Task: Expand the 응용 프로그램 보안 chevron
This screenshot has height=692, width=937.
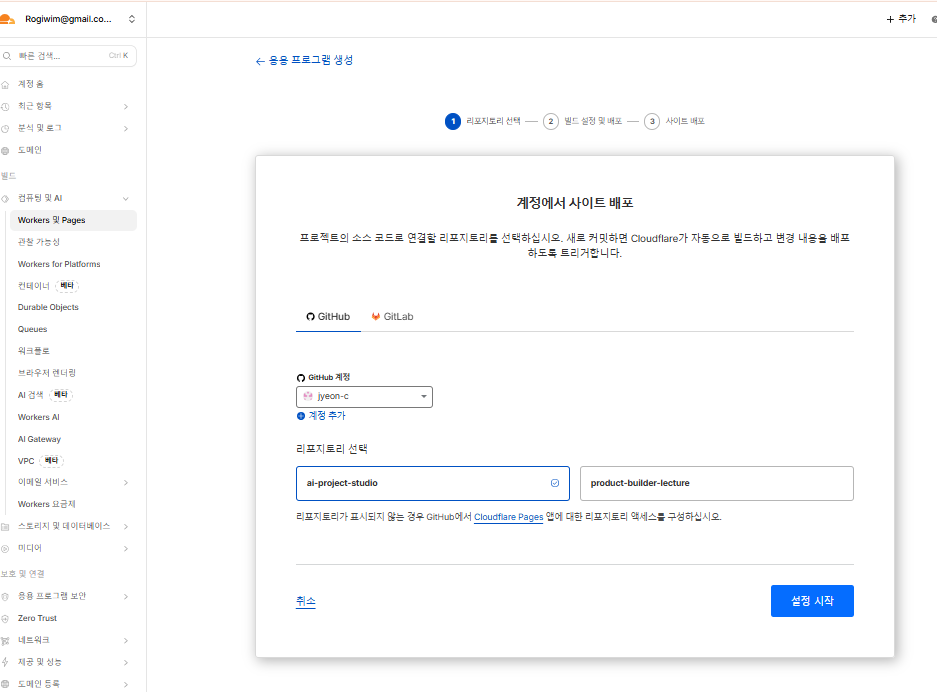Action: point(125,596)
